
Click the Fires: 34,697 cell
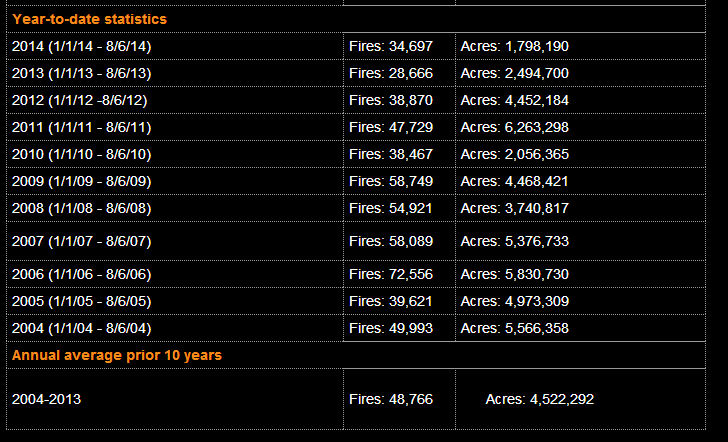point(391,46)
